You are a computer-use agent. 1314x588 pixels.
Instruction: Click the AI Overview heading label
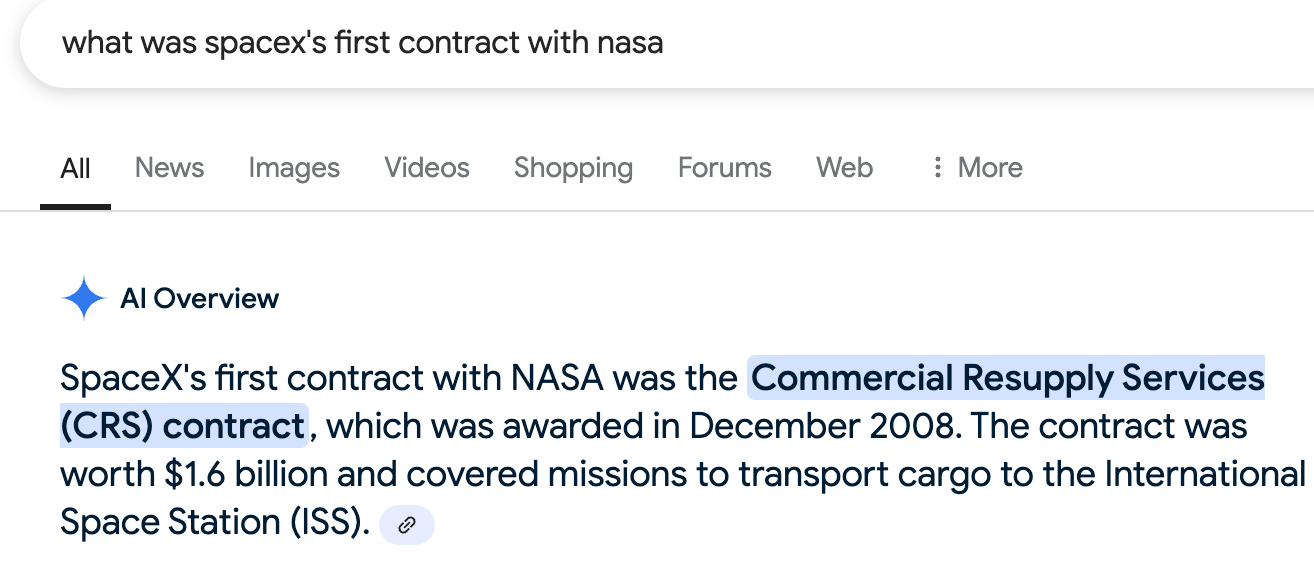click(199, 298)
